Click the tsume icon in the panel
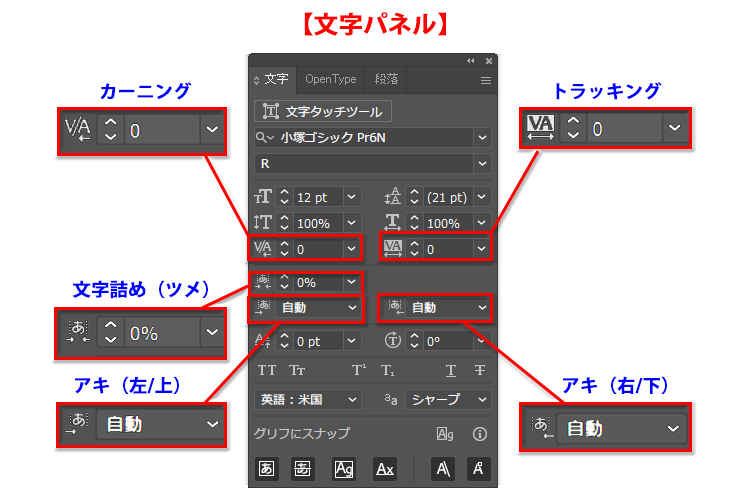750x500 pixels. pyautogui.click(x=263, y=282)
